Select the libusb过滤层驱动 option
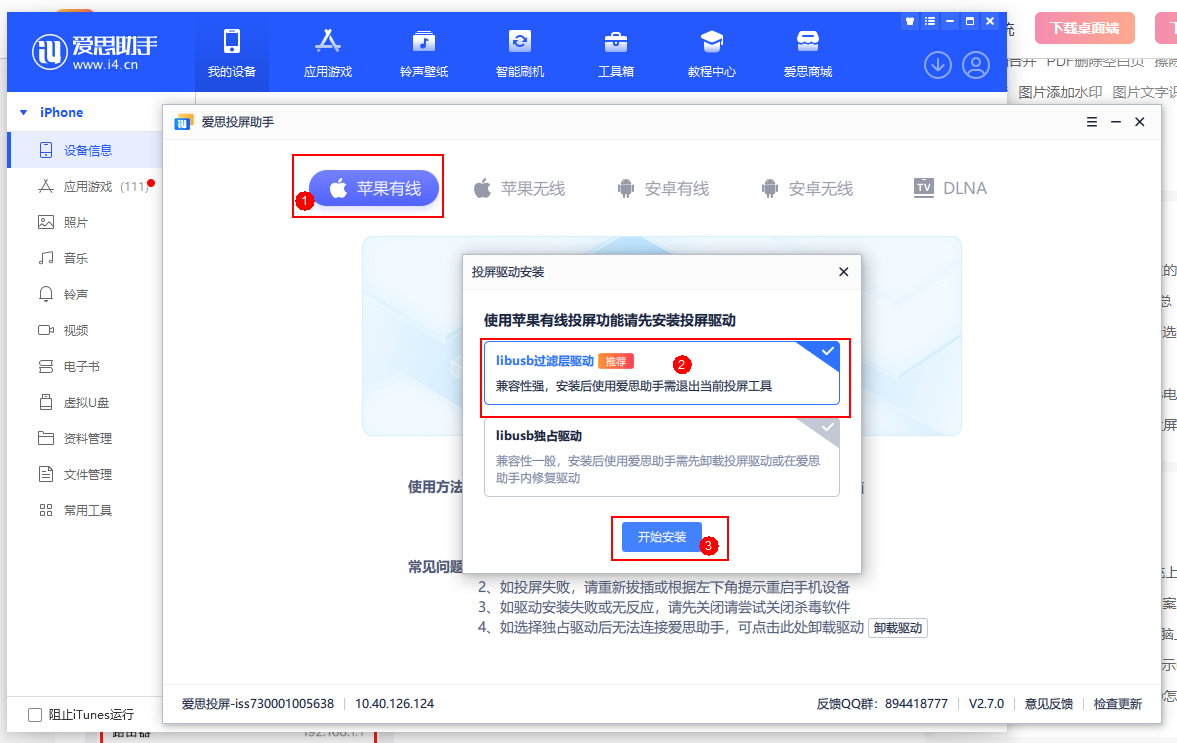The image size is (1177, 743). pos(661,373)
